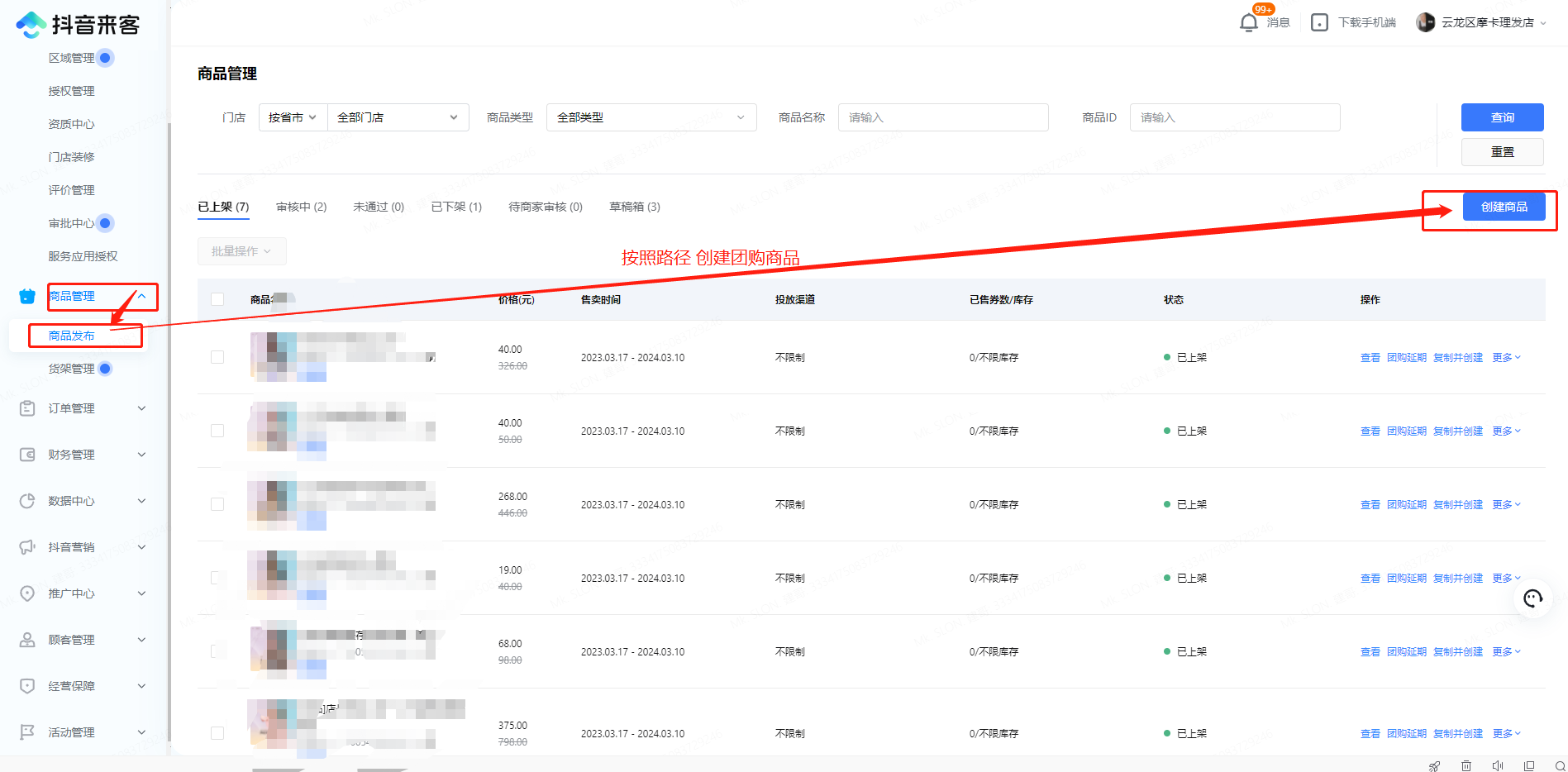The image size is (1568, 772).
Task: Click the 财务管理 wallet icon
Action: tap(27, 455)
